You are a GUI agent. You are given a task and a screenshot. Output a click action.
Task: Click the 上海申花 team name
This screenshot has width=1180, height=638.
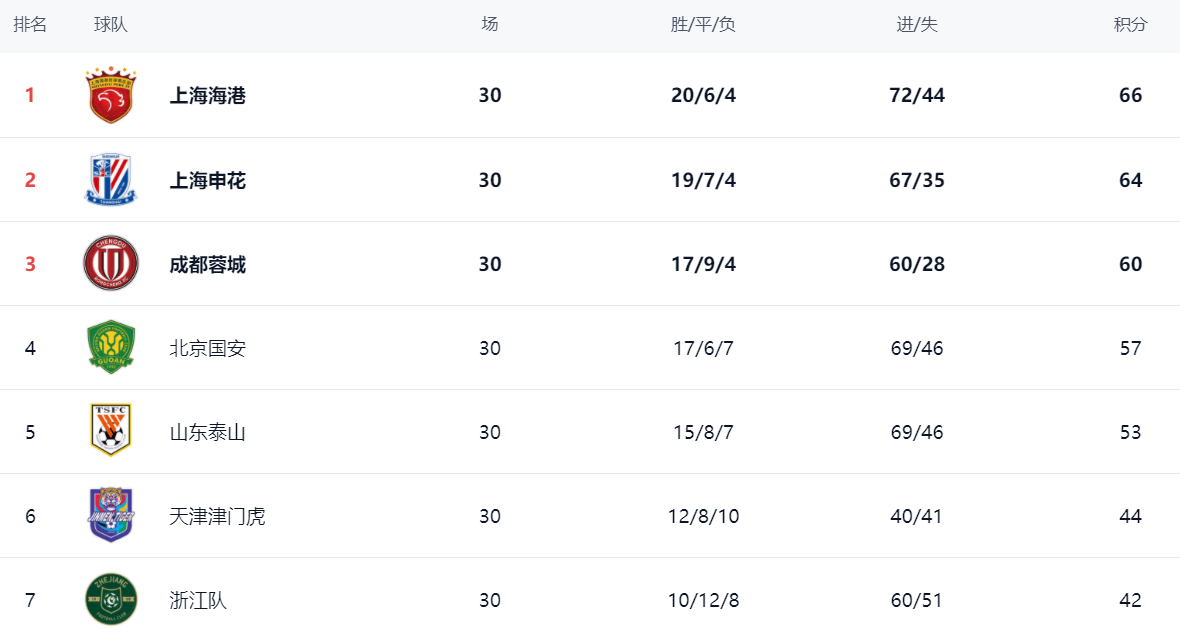[208, 180]
